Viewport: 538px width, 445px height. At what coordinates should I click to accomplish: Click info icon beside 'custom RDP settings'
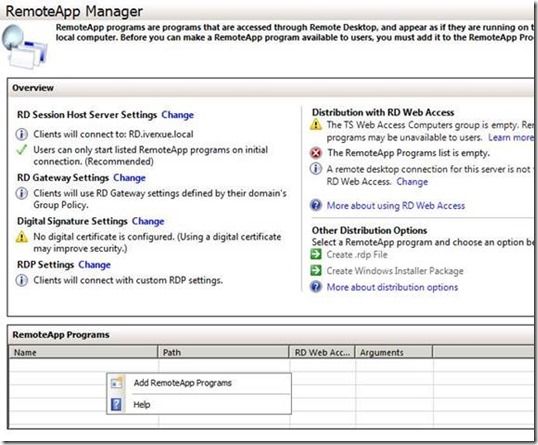[x=22, y=280]
